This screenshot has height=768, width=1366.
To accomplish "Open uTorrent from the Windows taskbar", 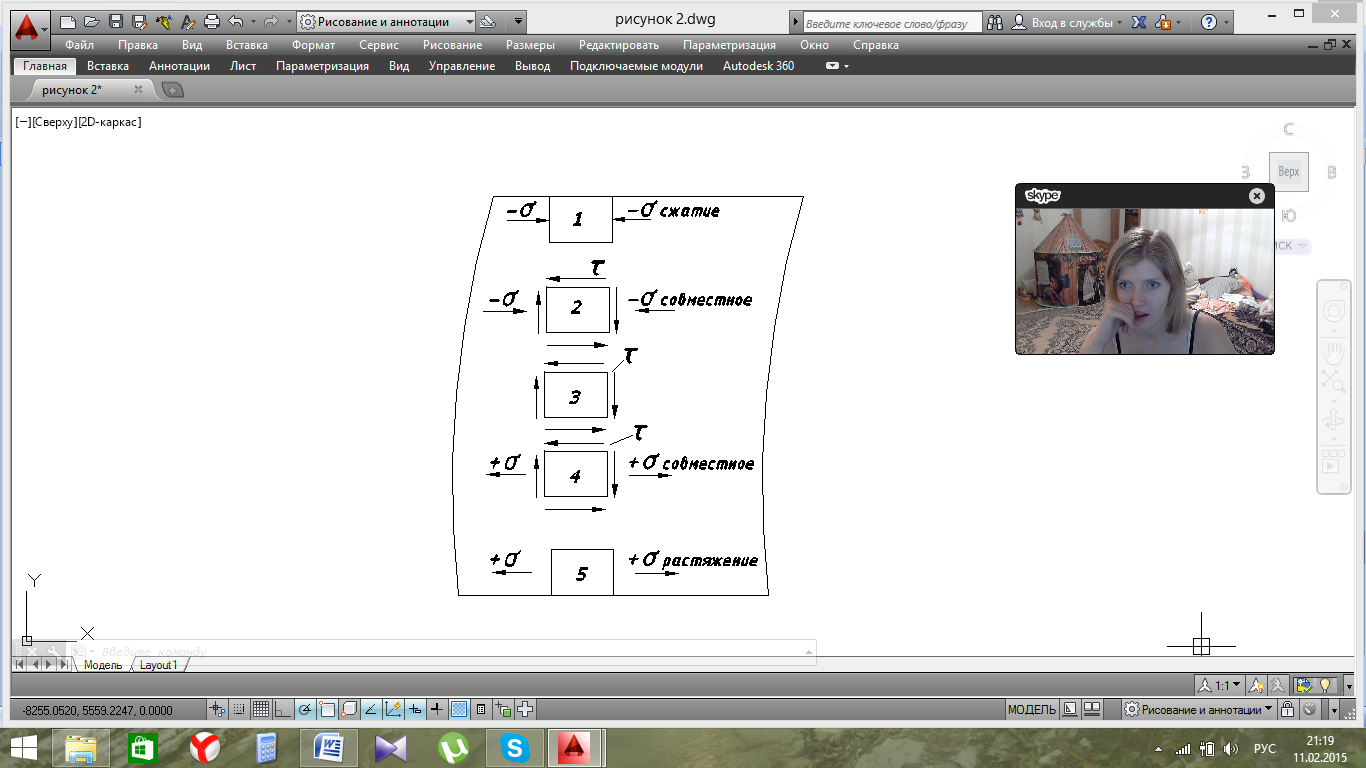I will (454, 747).
